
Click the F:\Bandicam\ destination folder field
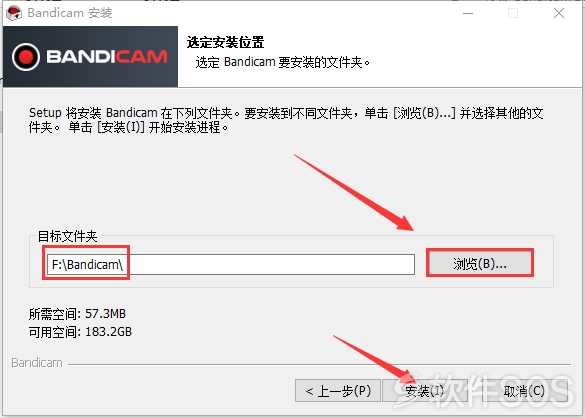click(231, 265)
